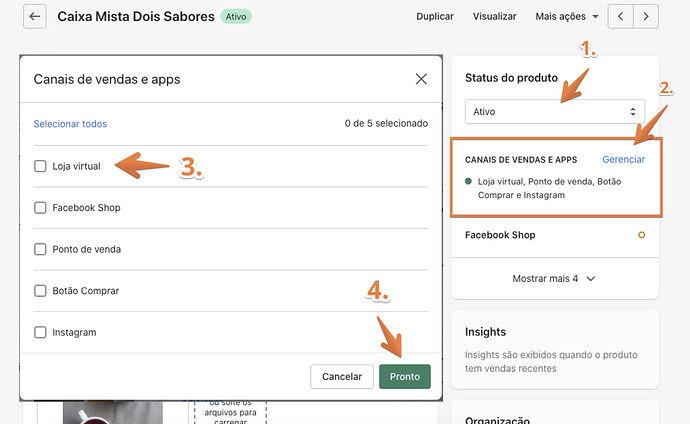Screen dimensions: 690x424
Task: Expand the Mais ações menu
Action: coord(567,17)
